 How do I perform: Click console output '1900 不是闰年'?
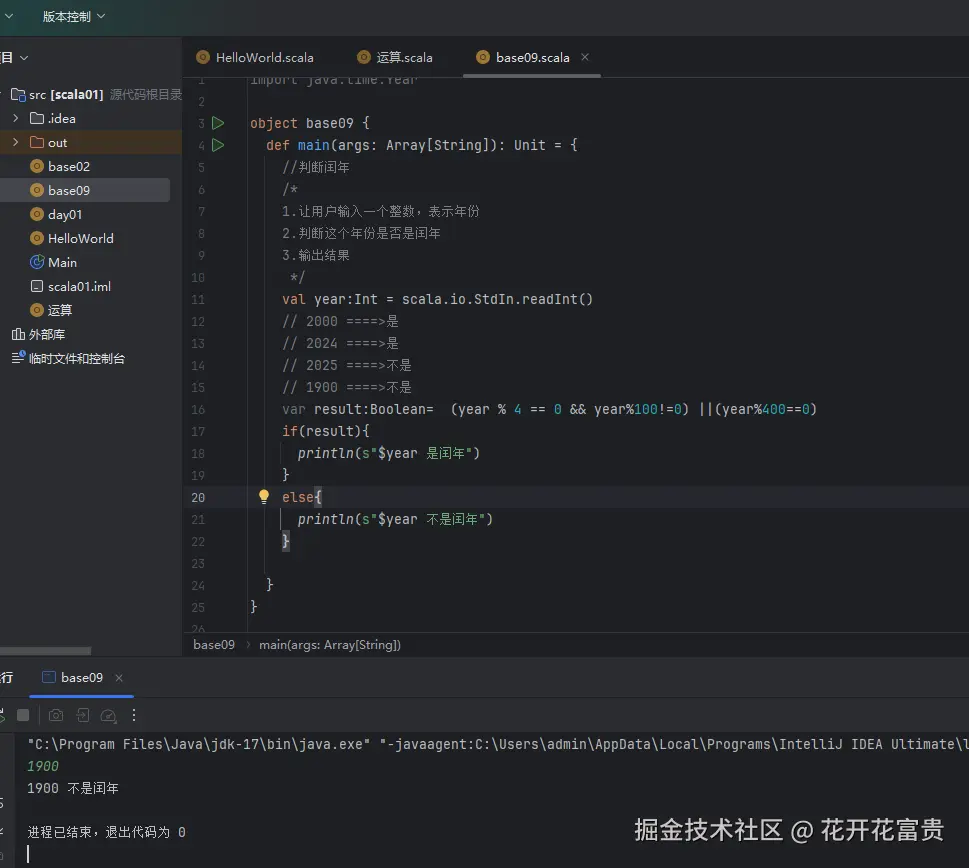coord(73,788)
